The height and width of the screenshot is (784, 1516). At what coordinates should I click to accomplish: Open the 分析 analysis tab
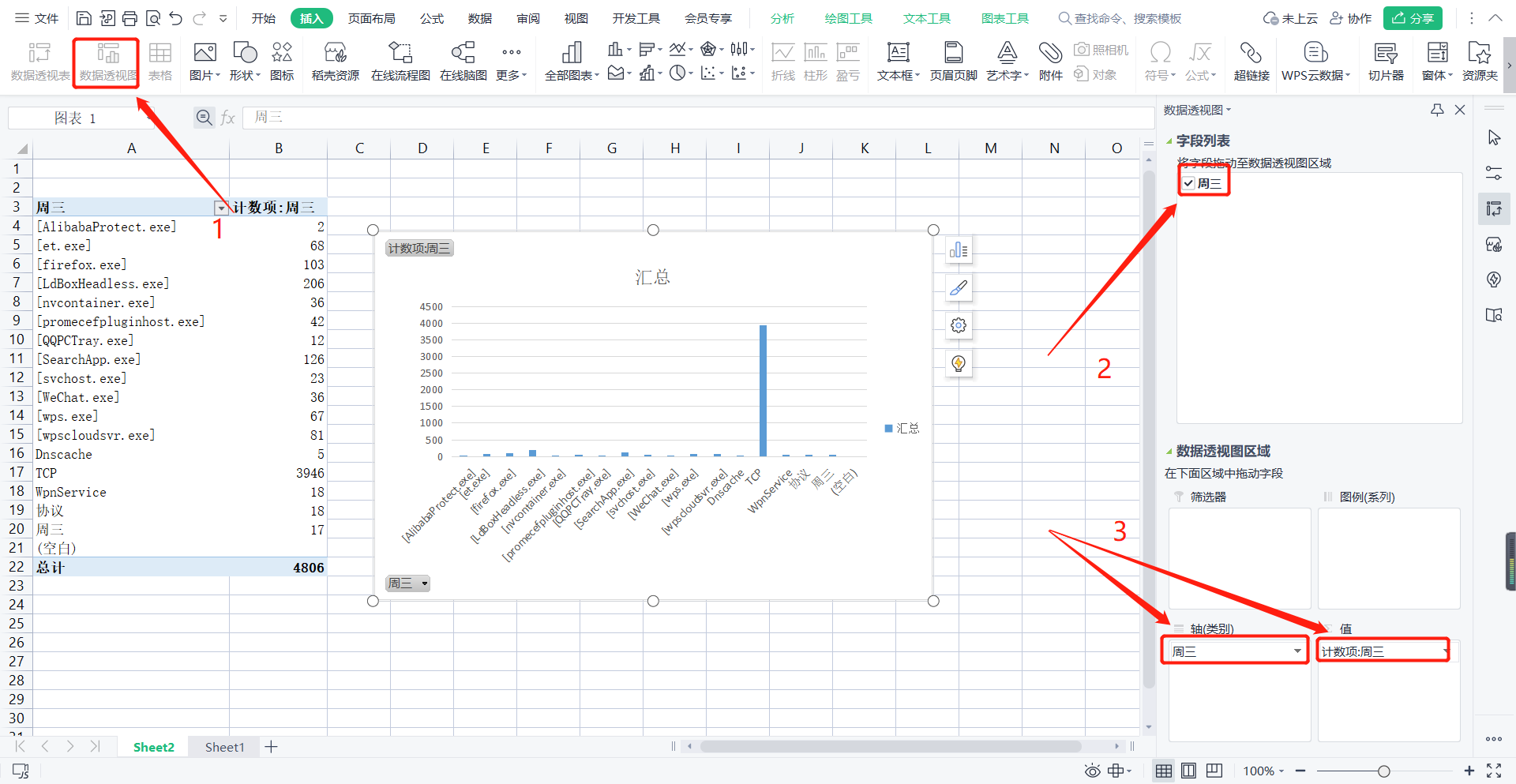click(x=782, y=18)
